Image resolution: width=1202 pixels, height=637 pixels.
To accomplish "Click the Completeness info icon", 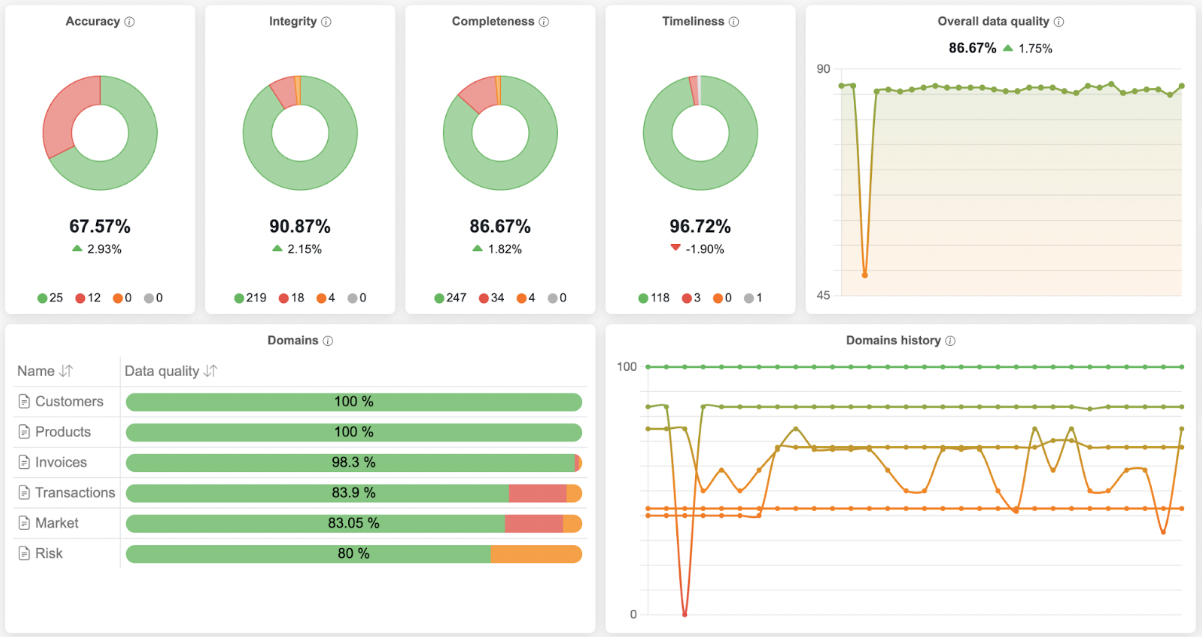I will 544,22.
